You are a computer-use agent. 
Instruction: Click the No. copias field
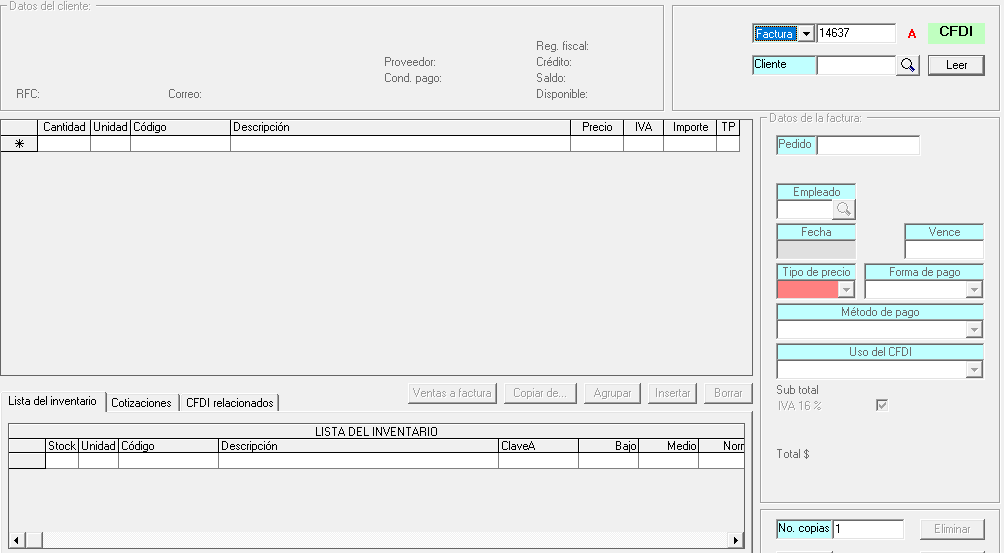[867, 528]
